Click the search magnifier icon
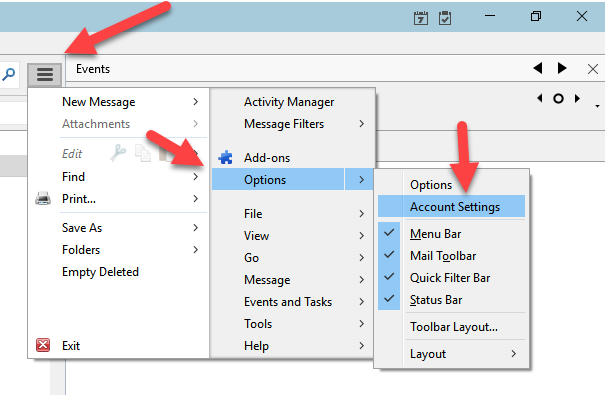The height and width of the screenshot is (395, 605). click(8, 73)
